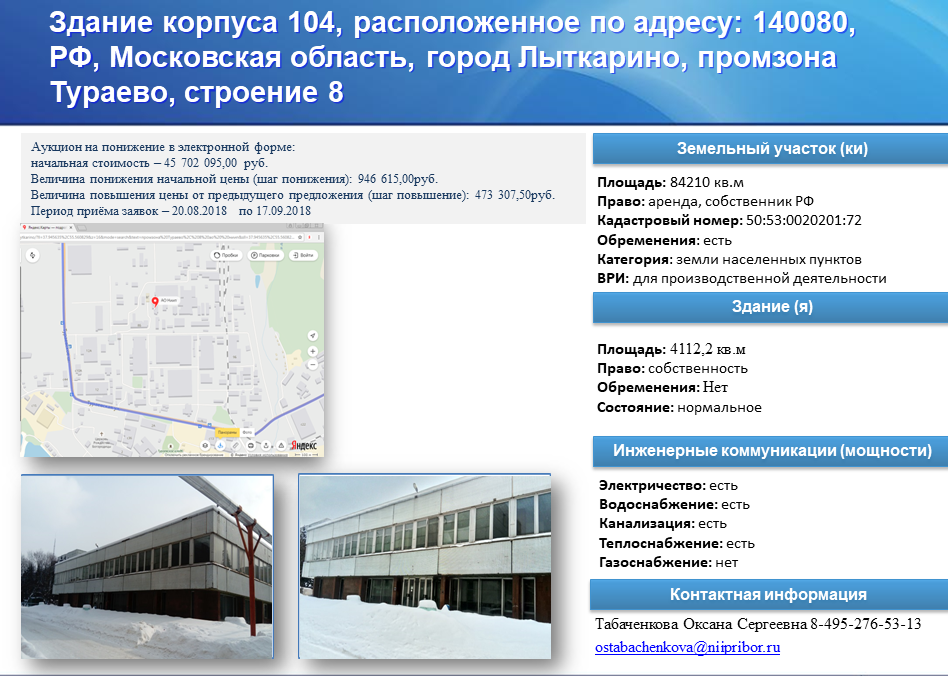The image size is (948, 676).
Task: Click the Фото tab on the map
Action: pyautogui.click(x=249, y=434)
